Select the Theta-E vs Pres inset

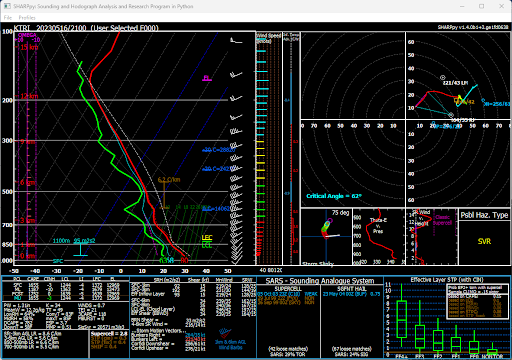click(x=379, y=237)
